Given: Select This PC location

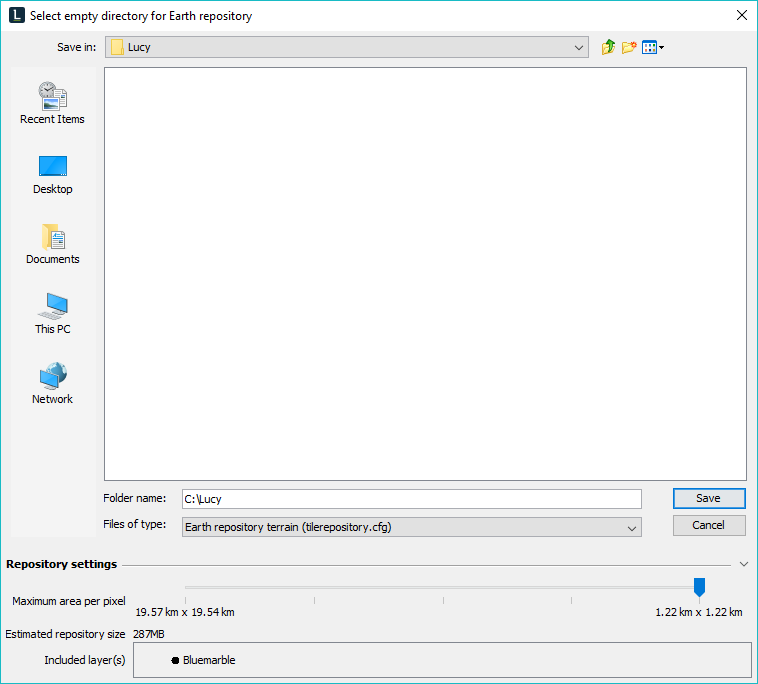Looking at the screenshot, I should click(x=52, y=313).
